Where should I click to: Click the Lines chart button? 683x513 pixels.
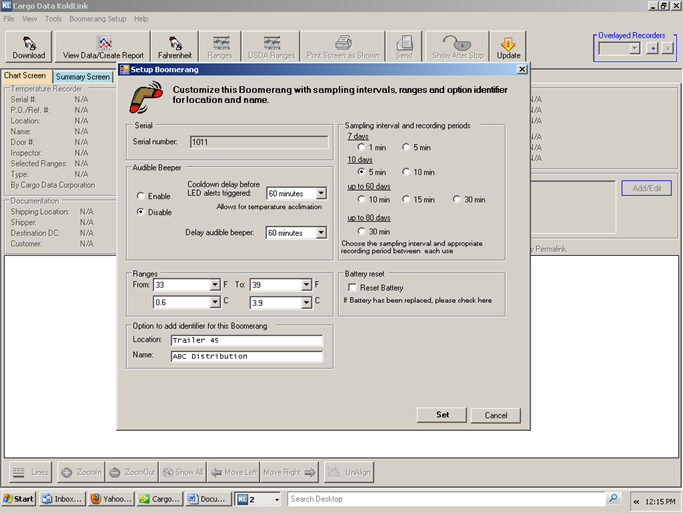30,472
